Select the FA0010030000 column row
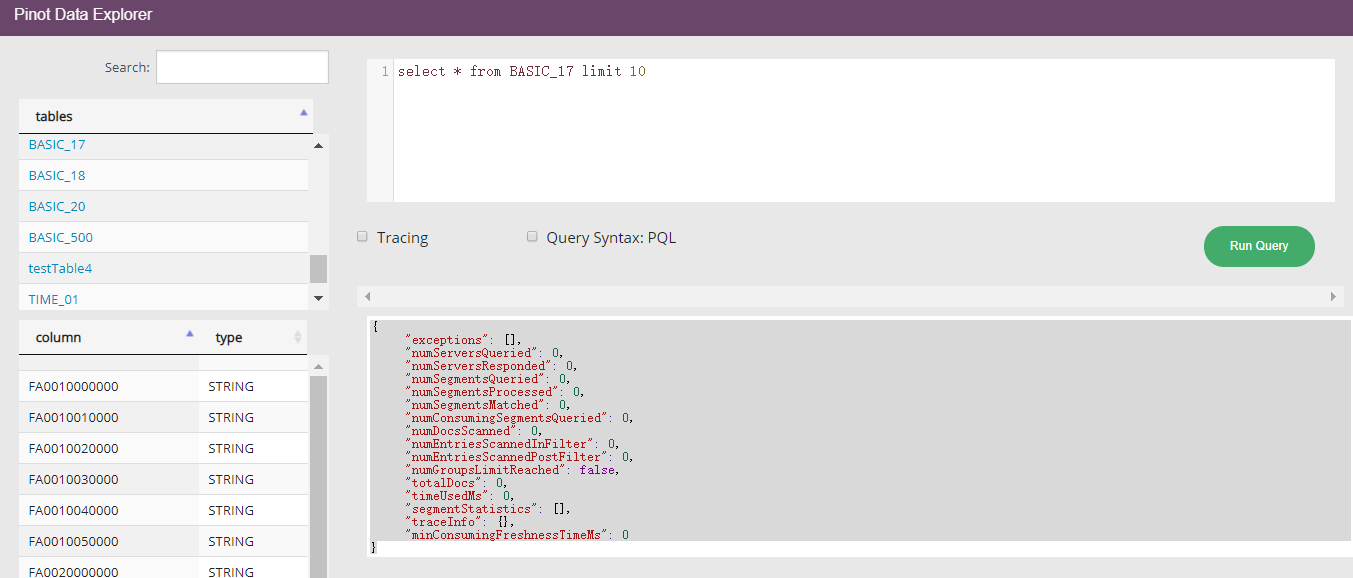The width and height of the screenshot is (1353, 578). tap(163, 480)
